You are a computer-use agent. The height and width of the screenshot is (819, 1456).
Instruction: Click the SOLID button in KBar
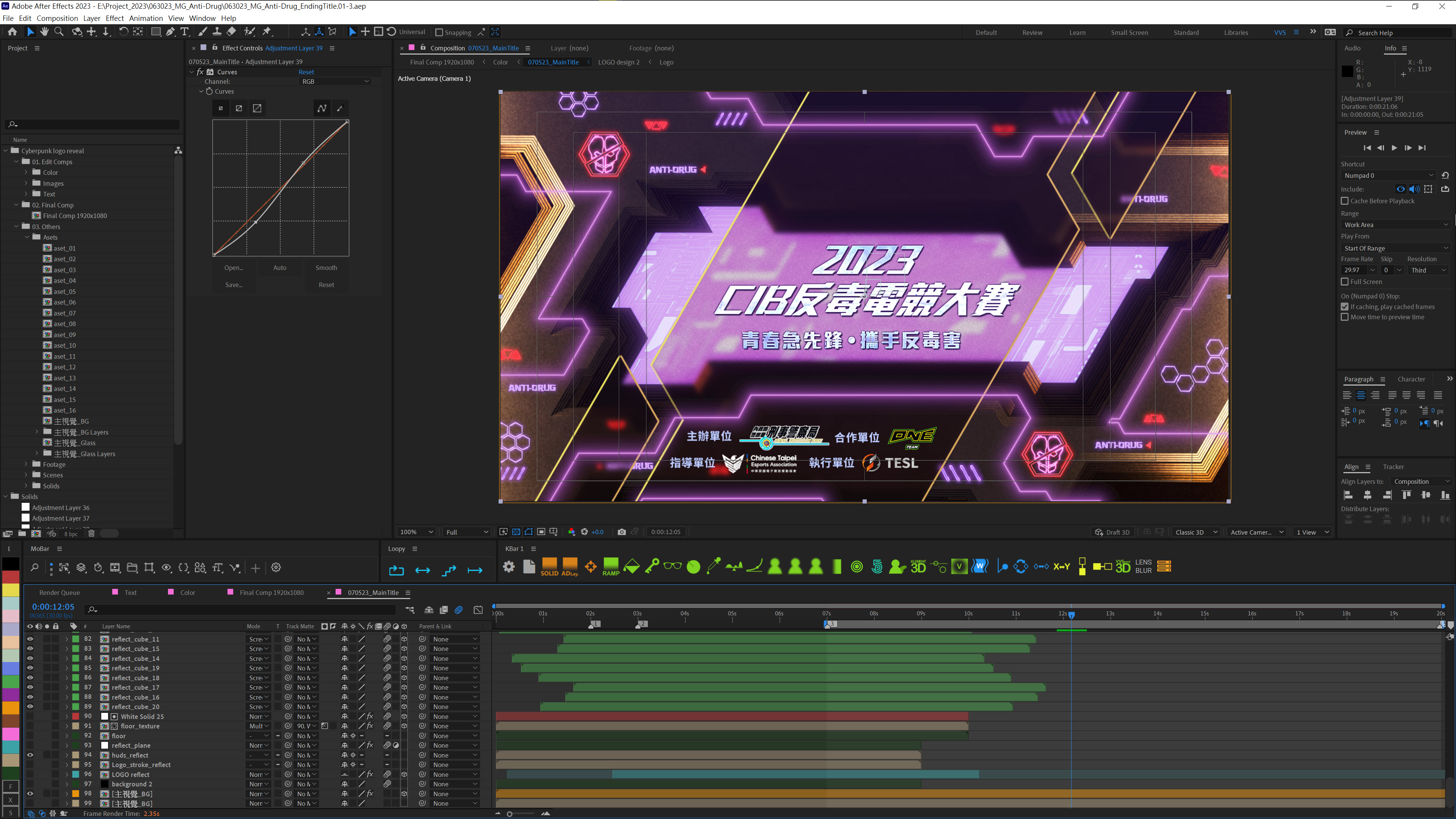549,567
